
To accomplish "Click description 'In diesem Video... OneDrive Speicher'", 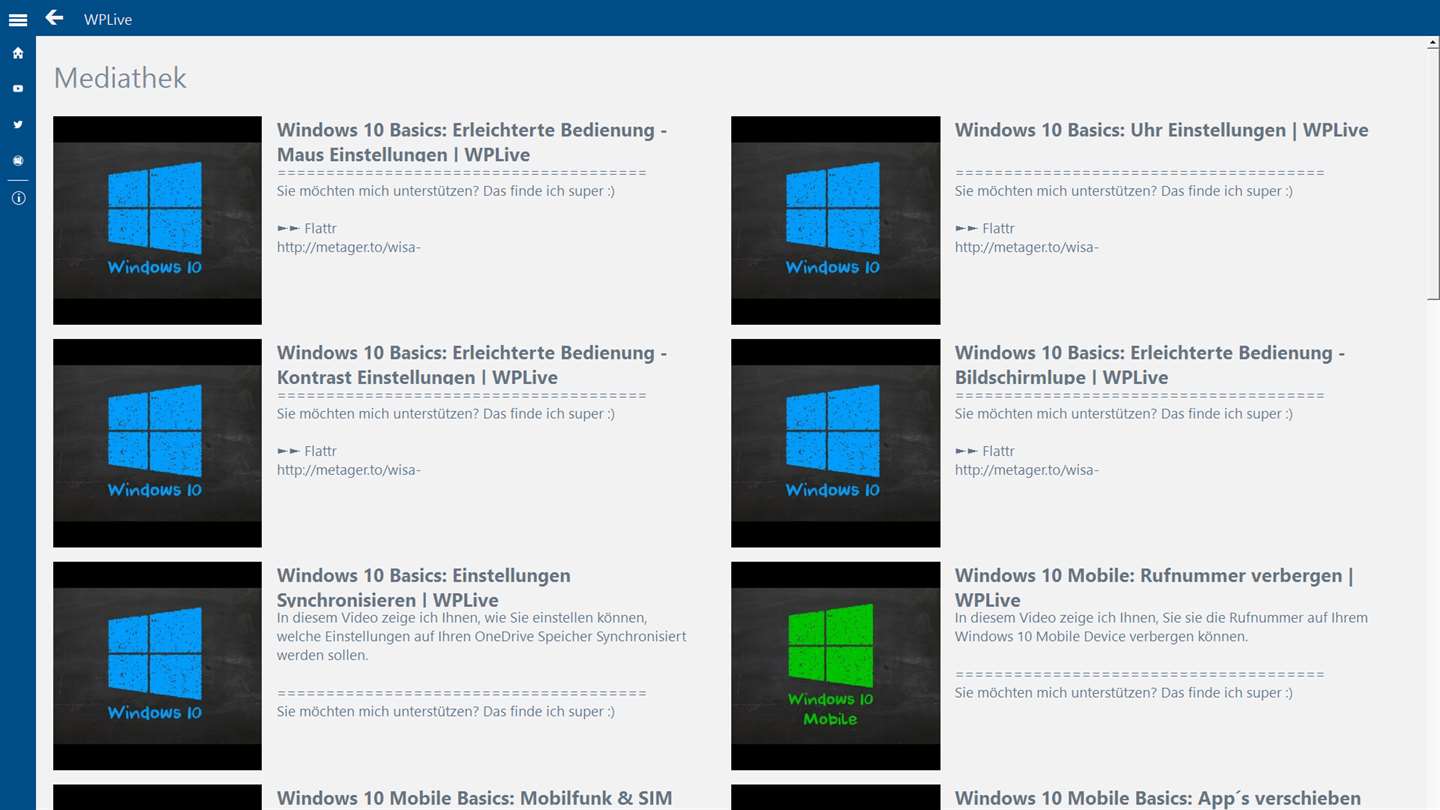I will (x=481, y=636).
